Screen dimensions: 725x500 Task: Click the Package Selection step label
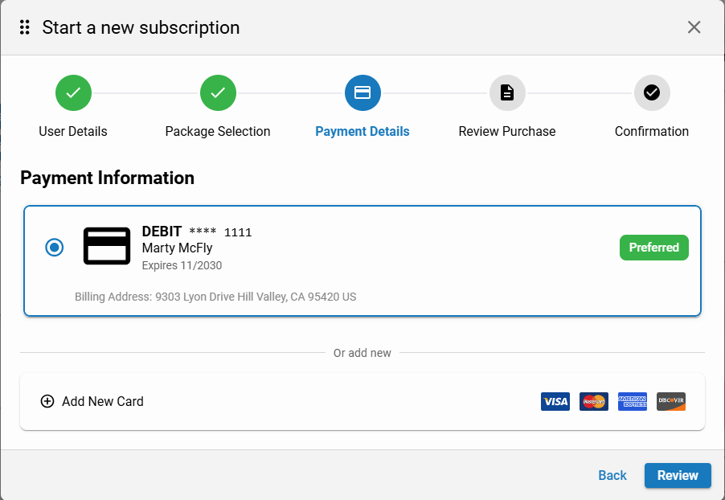pos(218,131)
